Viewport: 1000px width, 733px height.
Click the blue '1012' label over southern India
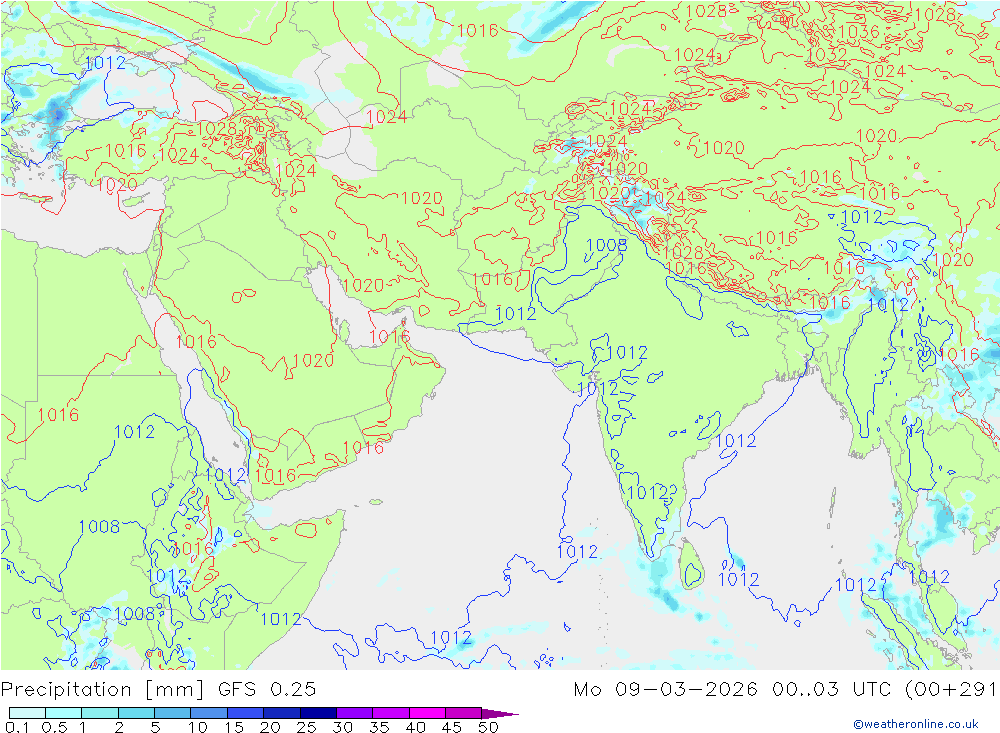point(647,492)
